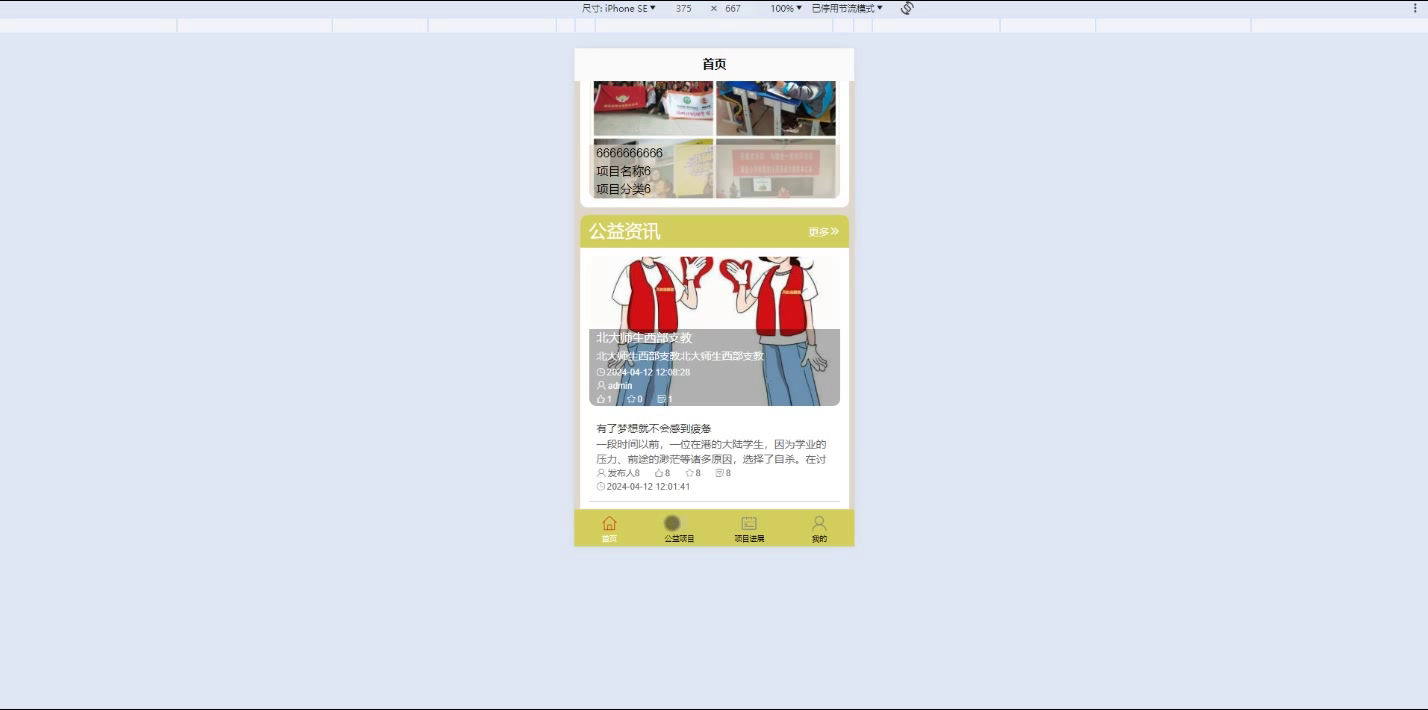This screenshot has height=710, width=1428.
Task: Click the star icon on 有了梦想 article row
Action: [689, 473]
